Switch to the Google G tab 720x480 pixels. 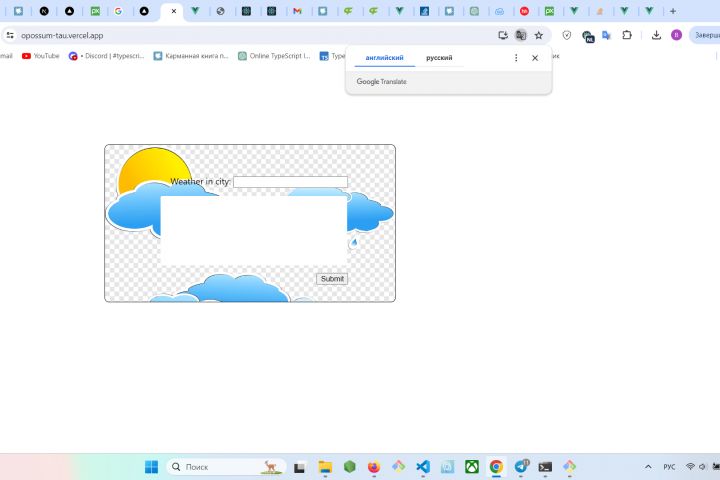pyautogui.click(x=118, y=11)
